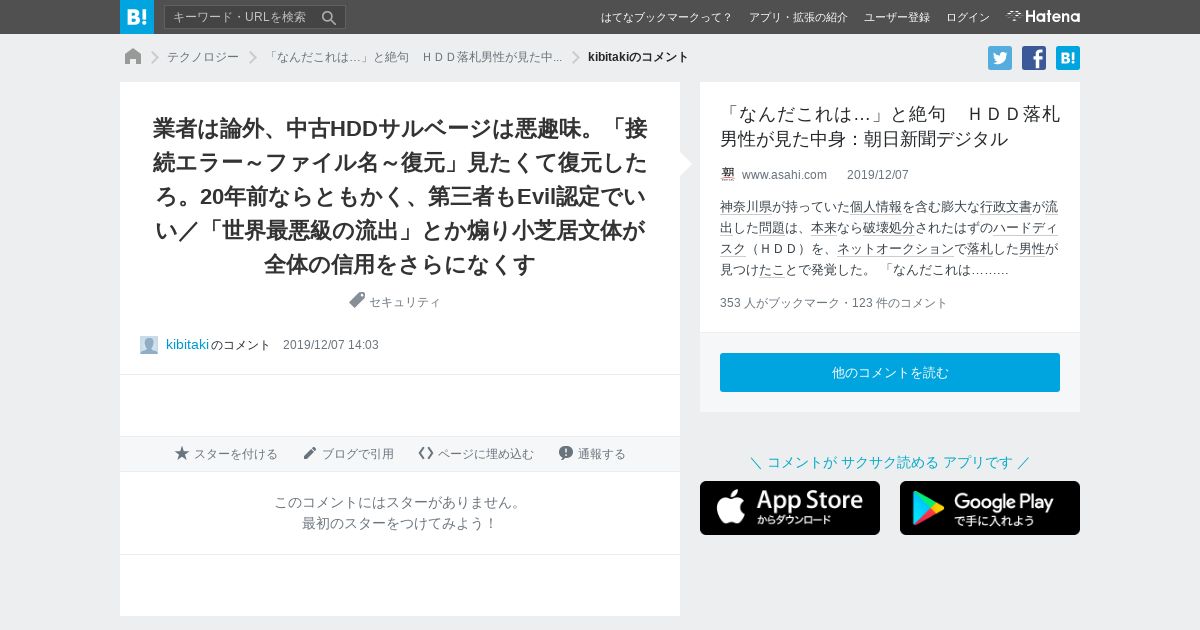Open the テクノロジー breadcrumb
Viewport: 1200px width, 630px height.
click(203, 57)
